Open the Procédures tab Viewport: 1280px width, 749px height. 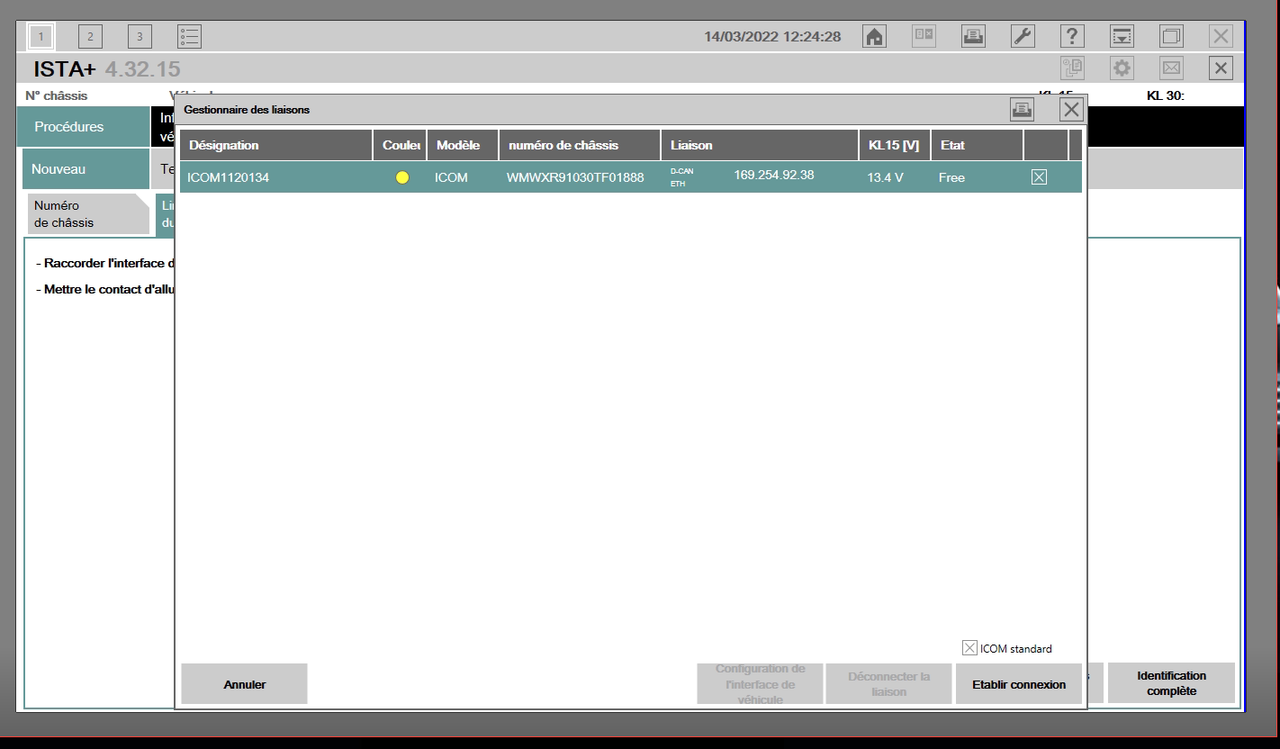pyautogui.click(x=84, y=127)
